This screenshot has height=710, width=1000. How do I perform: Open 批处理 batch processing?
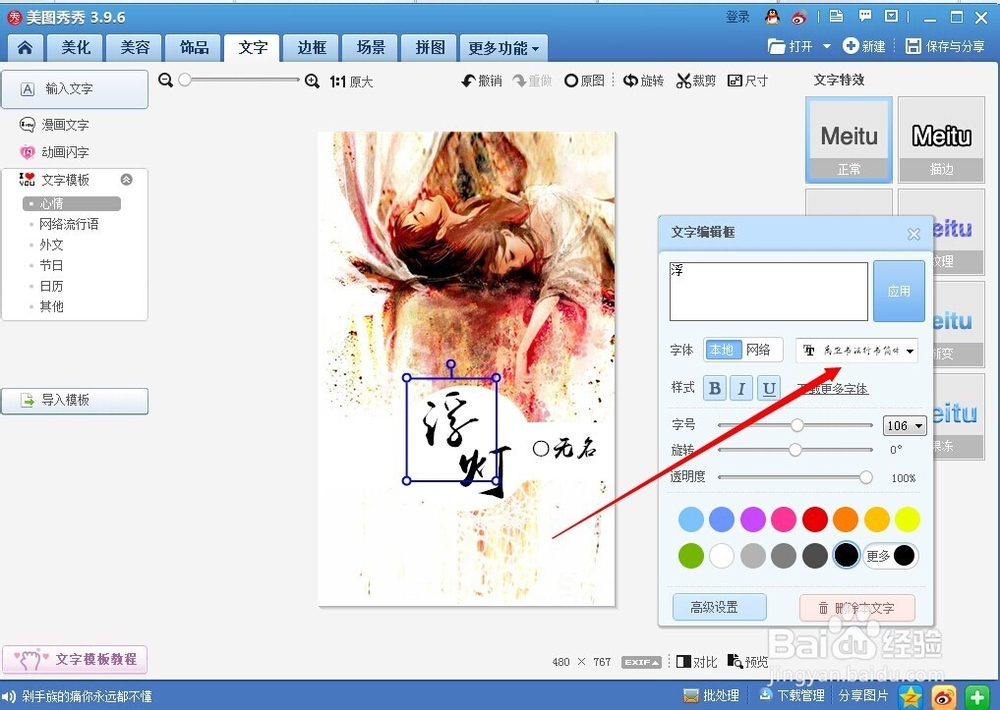tap(710, 695)
